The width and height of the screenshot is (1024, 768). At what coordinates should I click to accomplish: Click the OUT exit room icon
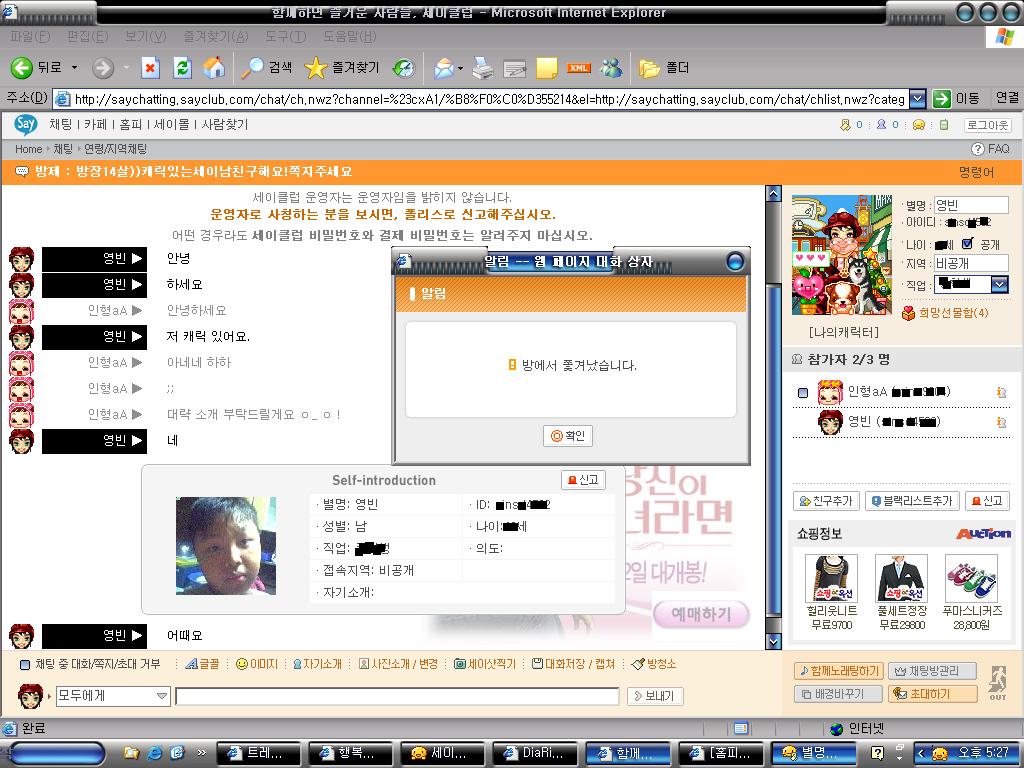click(x=997, y=683)
